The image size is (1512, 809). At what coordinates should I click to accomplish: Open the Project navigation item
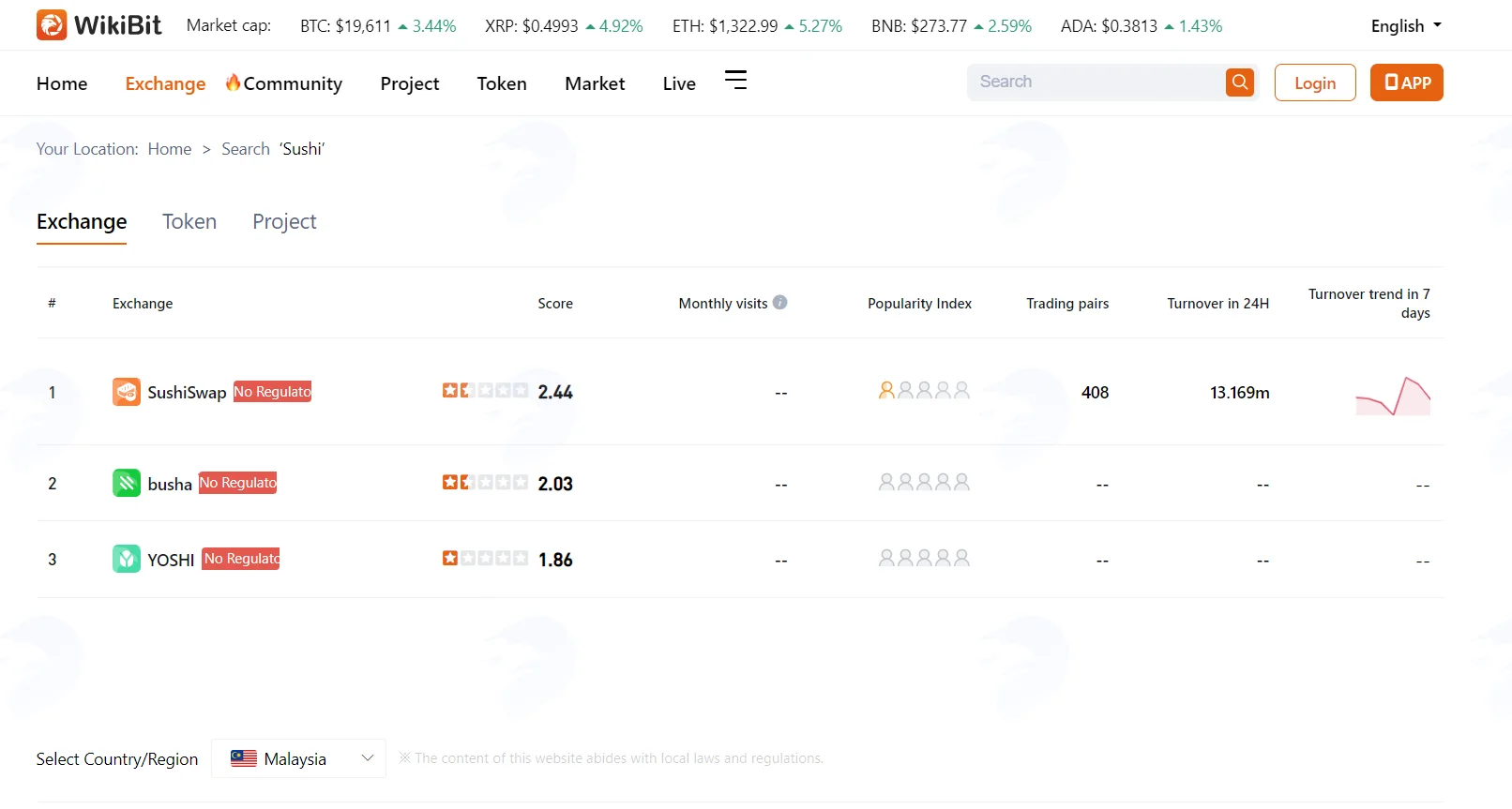410,83
